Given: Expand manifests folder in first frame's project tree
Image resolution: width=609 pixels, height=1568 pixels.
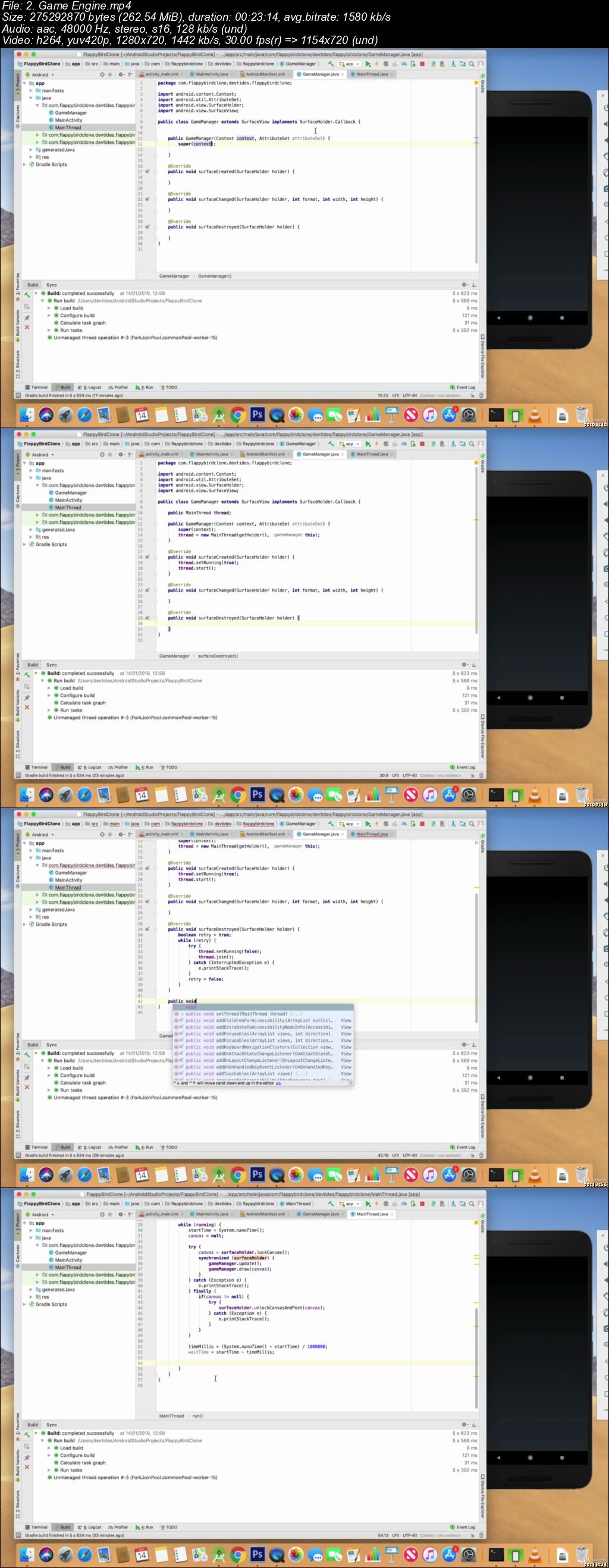Looking at the screenshot, I should pyautogui.click(x=31, y=90).
